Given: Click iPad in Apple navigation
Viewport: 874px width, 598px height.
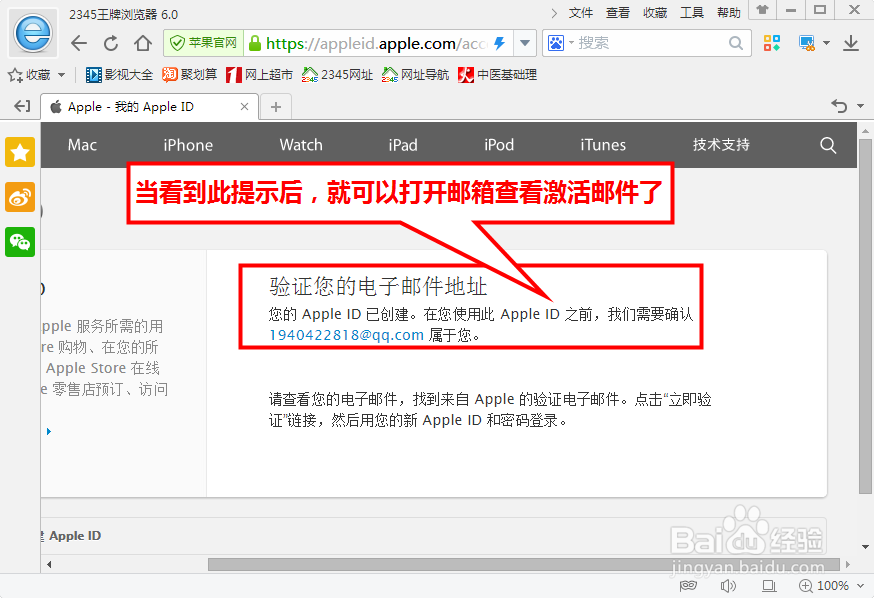Looking at the screenshot, I should [403, 145].
